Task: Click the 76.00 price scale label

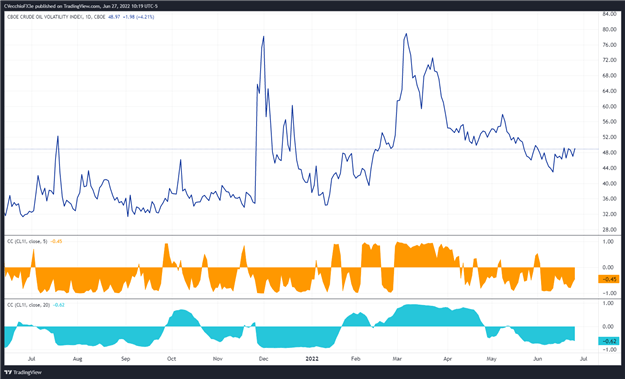Action: (610, 45)
